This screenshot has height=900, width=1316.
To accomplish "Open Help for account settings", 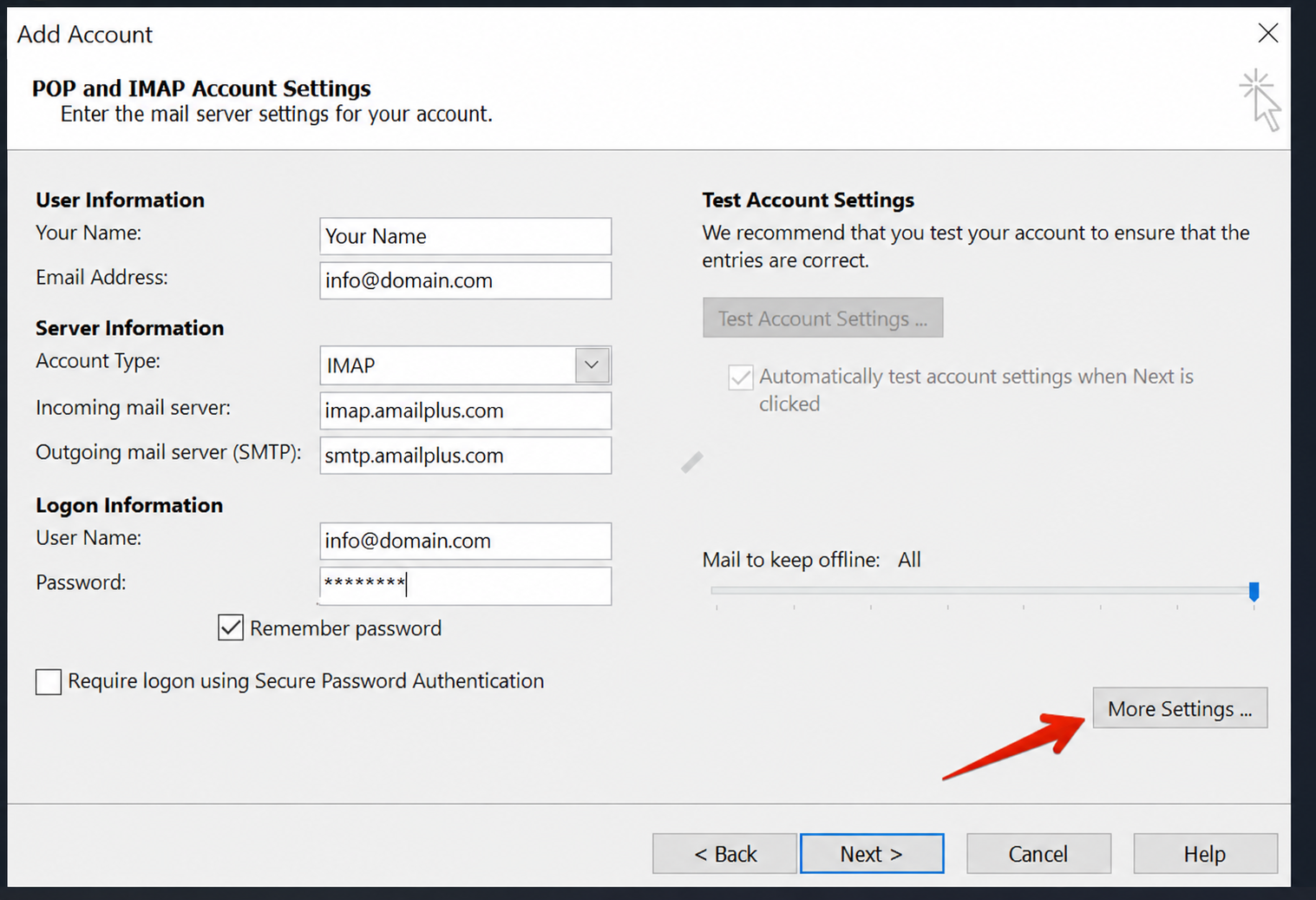I will [1205, 854].
